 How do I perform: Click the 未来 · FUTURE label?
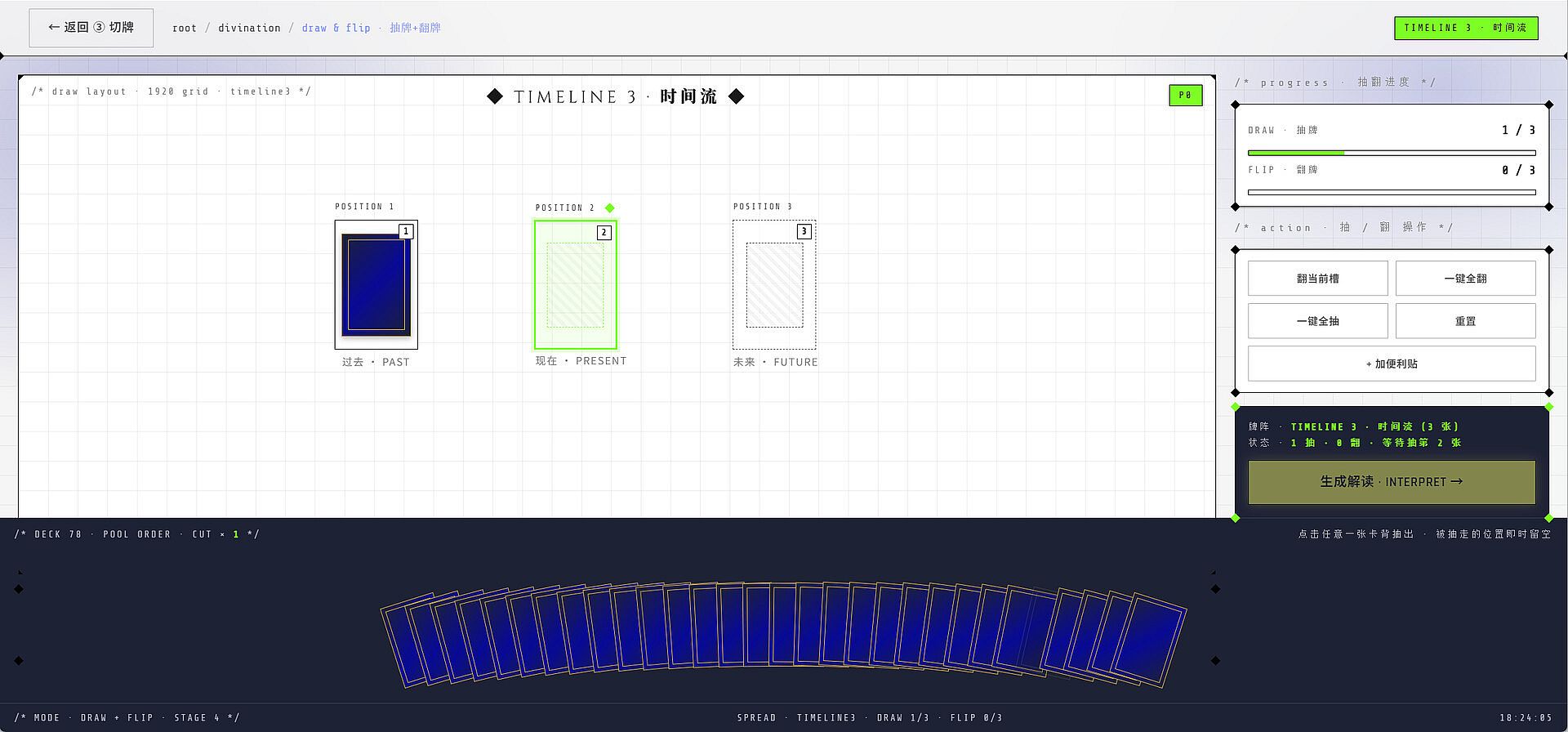point(775,362)
